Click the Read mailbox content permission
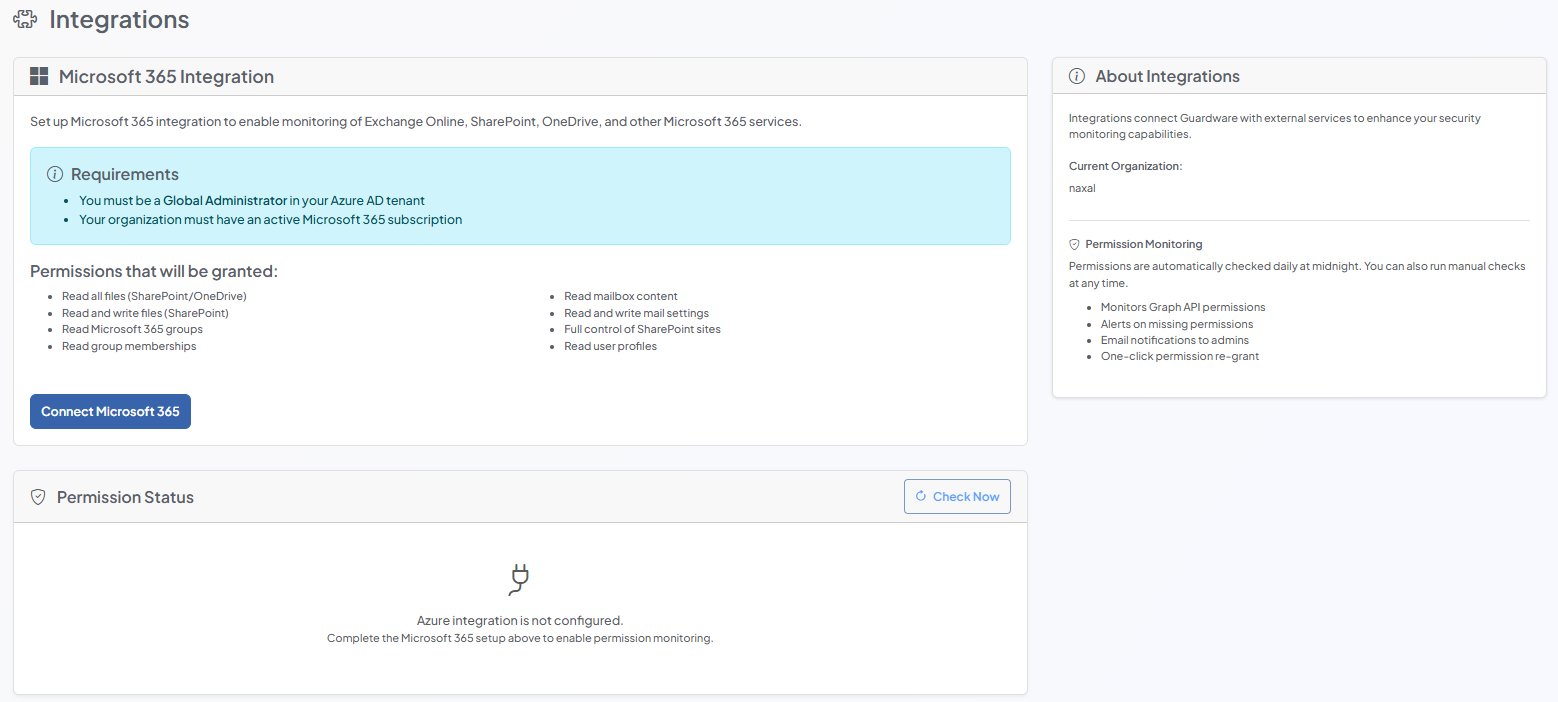 tap(620, 296)
